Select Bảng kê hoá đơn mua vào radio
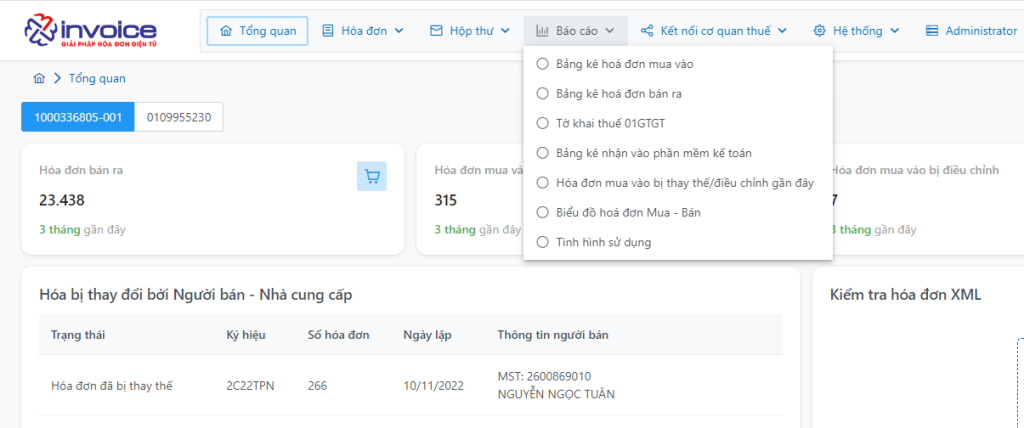Image resolution: width=1024 pixels, height=428 pixels. (542, 64)
